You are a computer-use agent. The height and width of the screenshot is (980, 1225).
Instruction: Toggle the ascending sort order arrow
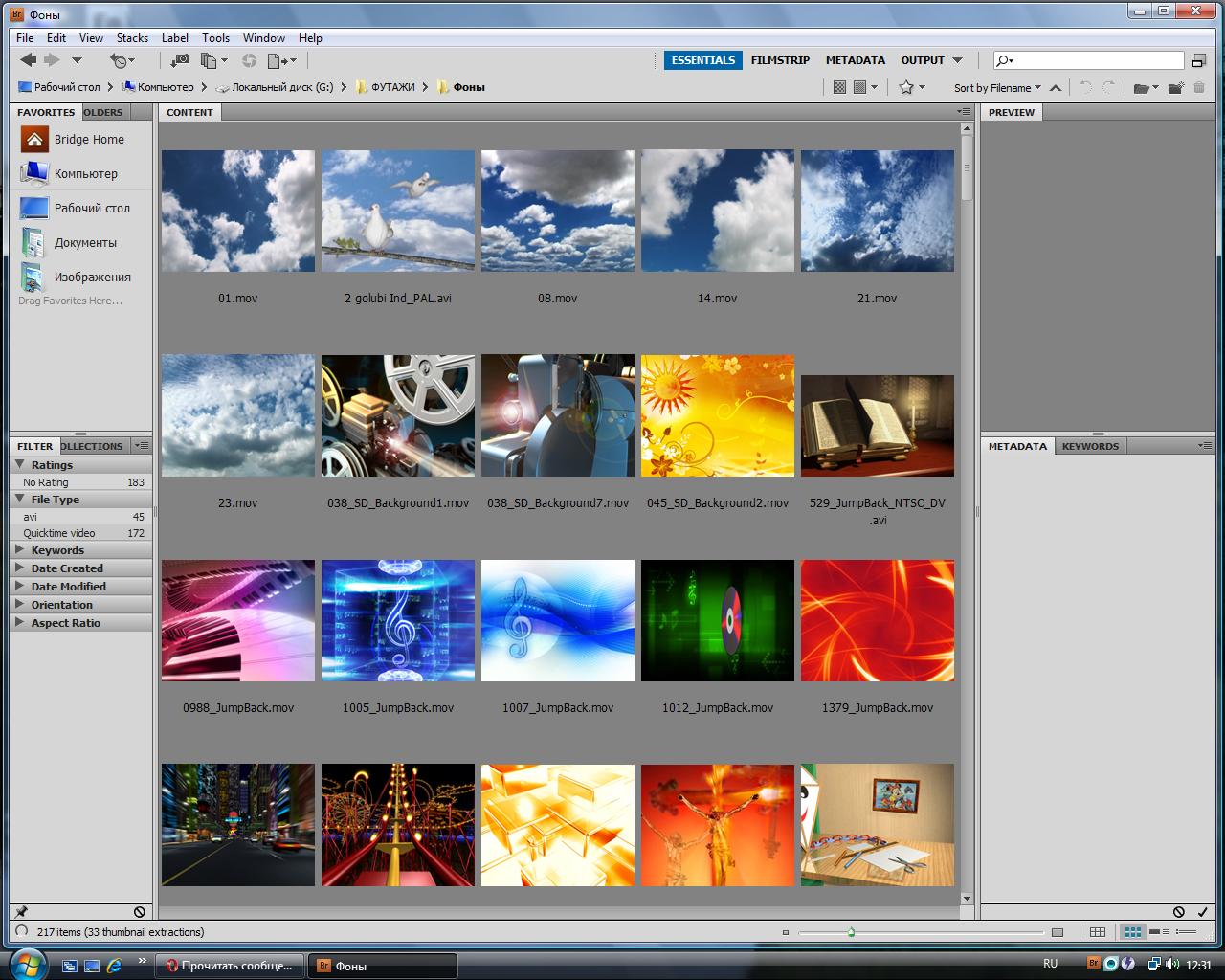(1056, 88)
